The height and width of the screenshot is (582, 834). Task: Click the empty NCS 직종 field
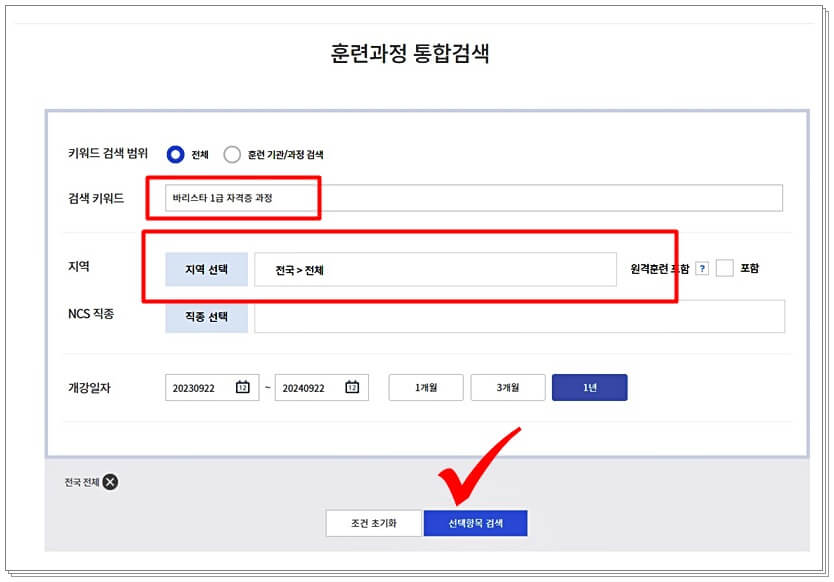(x=519, y=317)
